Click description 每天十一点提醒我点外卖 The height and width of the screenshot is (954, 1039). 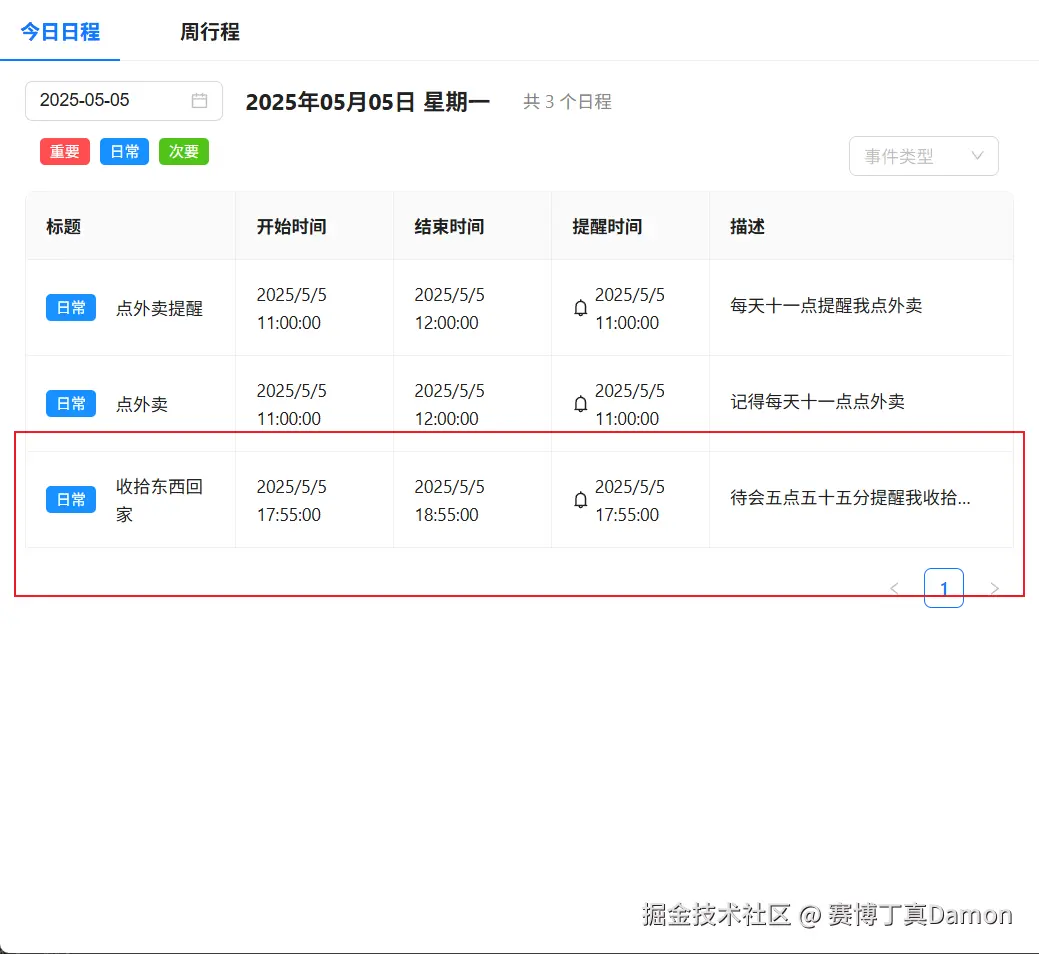[x=826, y=305]
